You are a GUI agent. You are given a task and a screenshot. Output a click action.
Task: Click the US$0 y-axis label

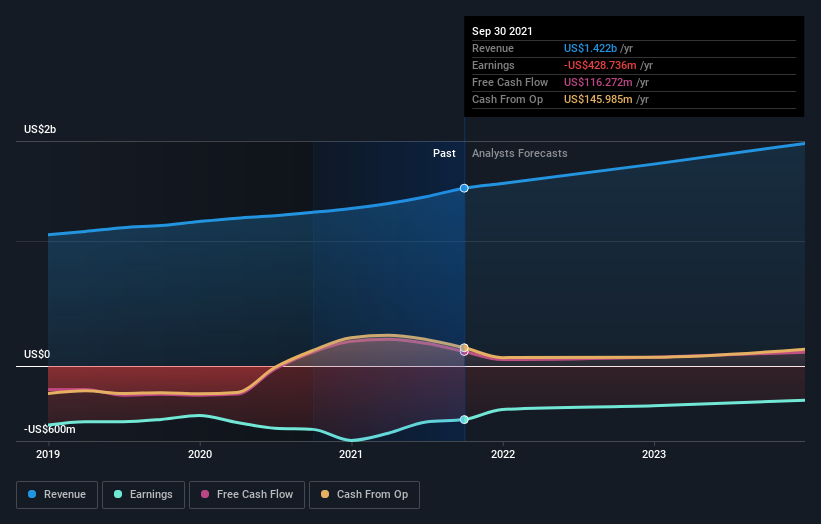click(x=37, y=354)
